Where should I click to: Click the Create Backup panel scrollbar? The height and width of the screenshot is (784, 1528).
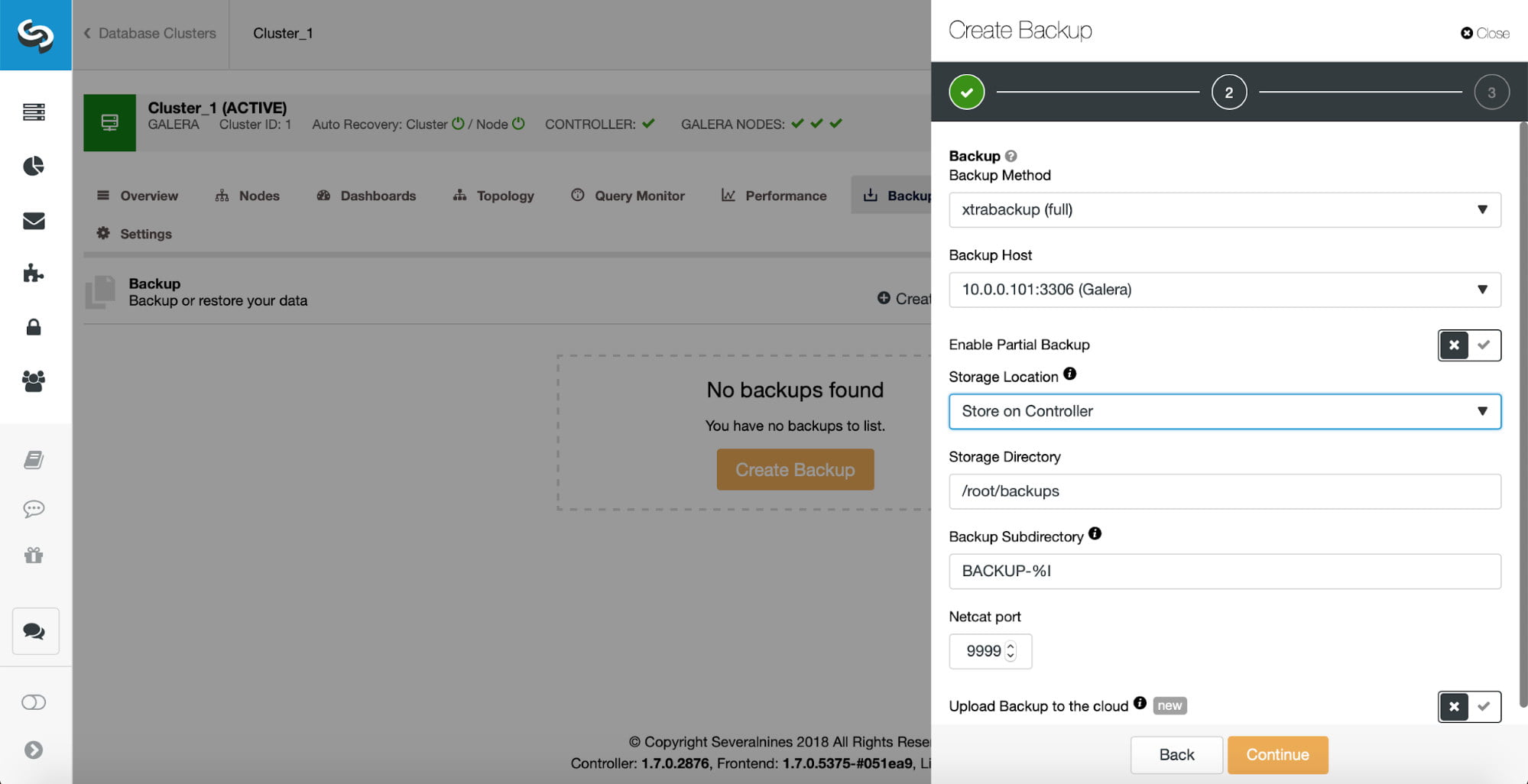tap(1523, 414)
